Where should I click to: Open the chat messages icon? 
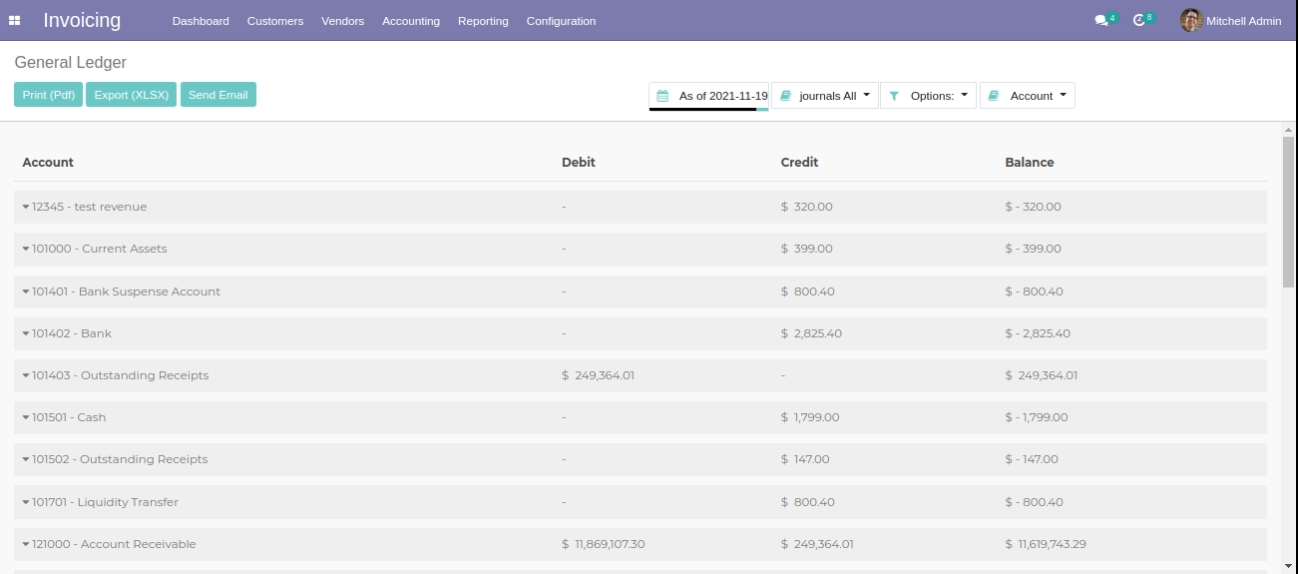[1101, 21]
